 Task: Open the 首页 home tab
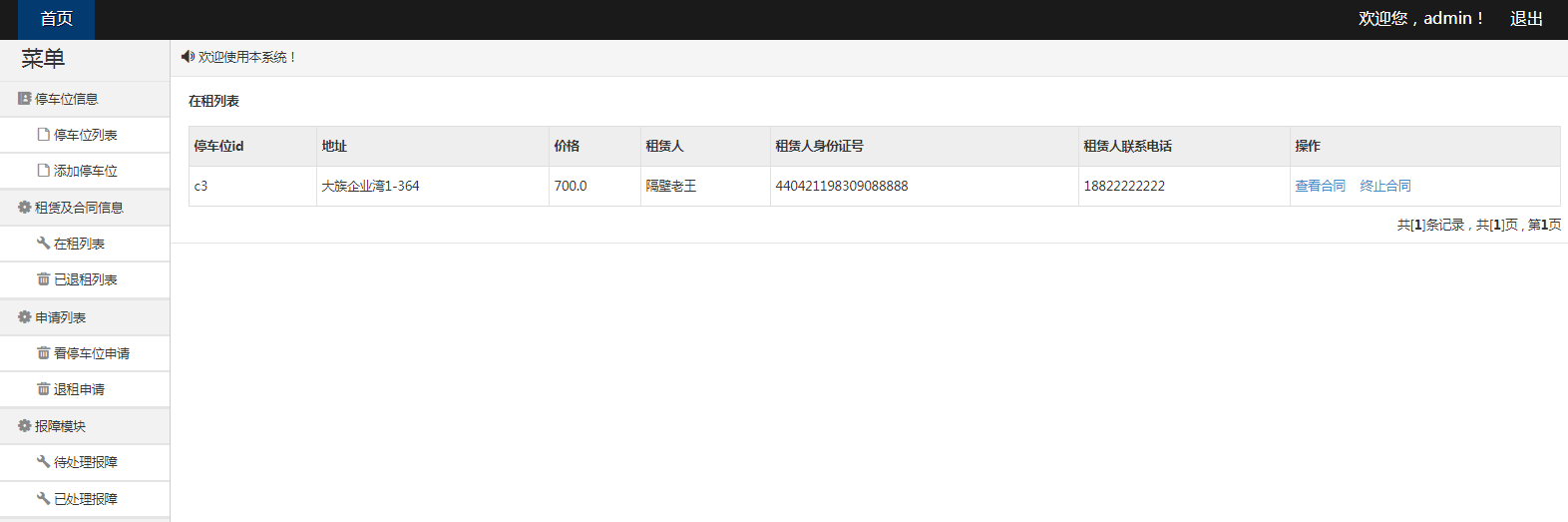(56, 19)
